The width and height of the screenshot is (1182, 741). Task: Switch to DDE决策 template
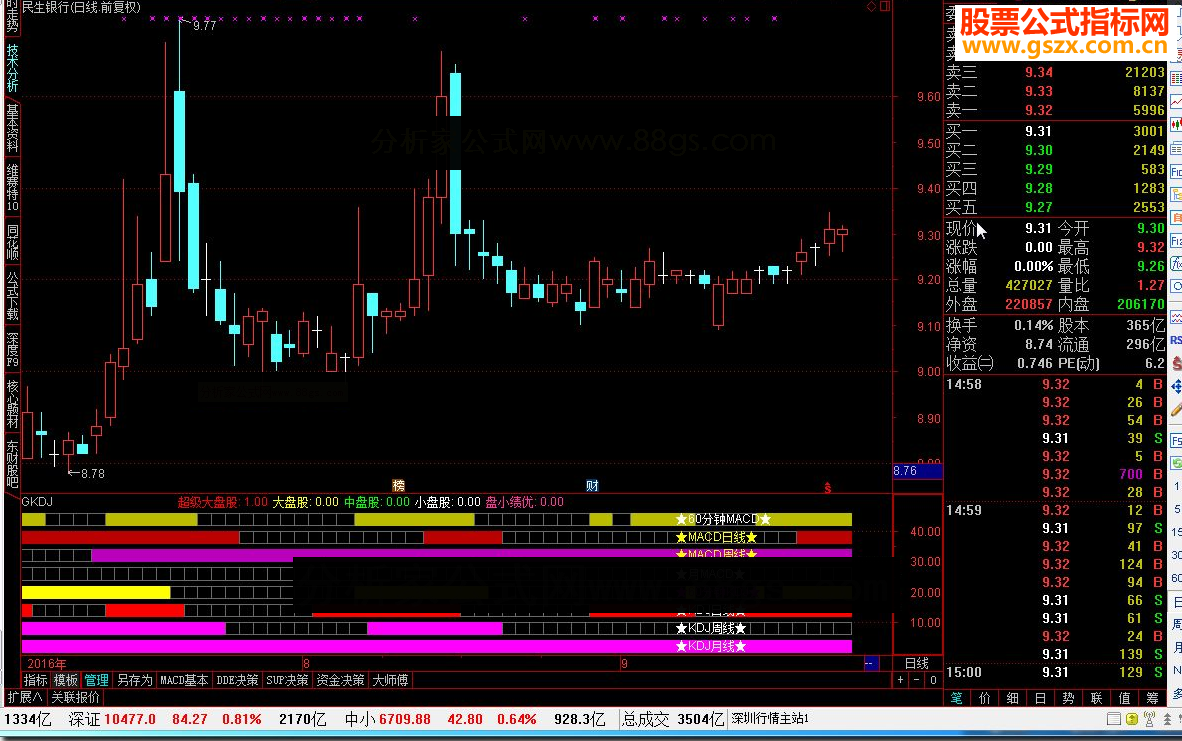point(237,680)
